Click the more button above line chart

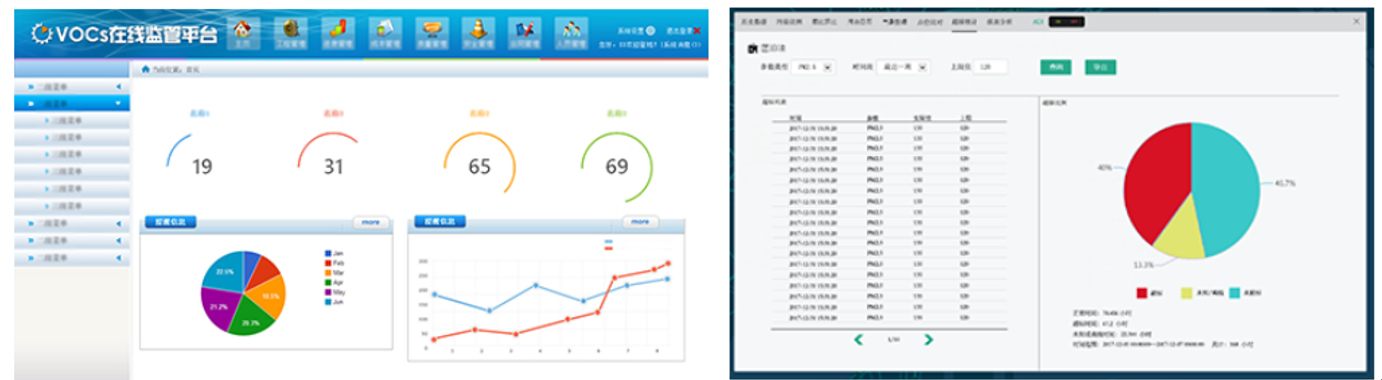pos(640,222)
